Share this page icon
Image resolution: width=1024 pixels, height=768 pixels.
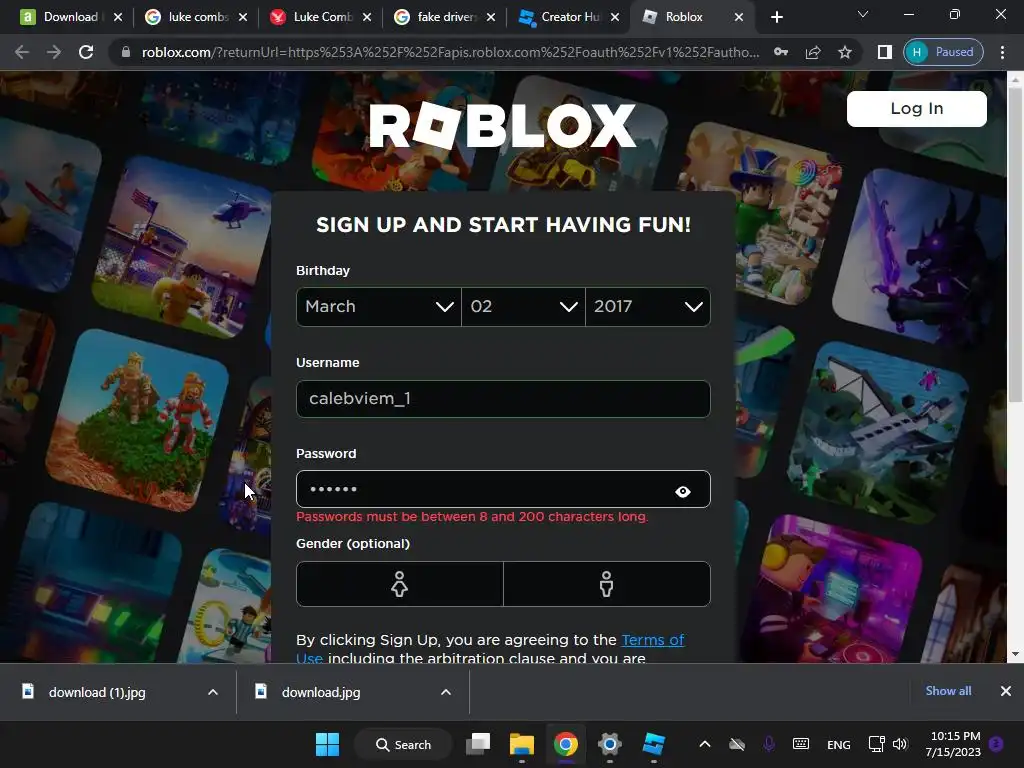813,52
